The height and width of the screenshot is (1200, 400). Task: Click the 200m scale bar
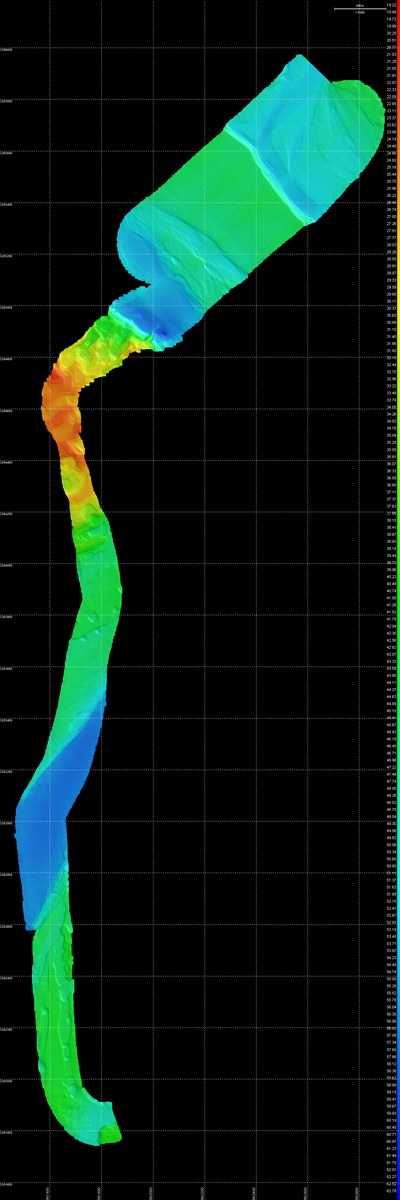pyautogui.click(x=358, y=8)
